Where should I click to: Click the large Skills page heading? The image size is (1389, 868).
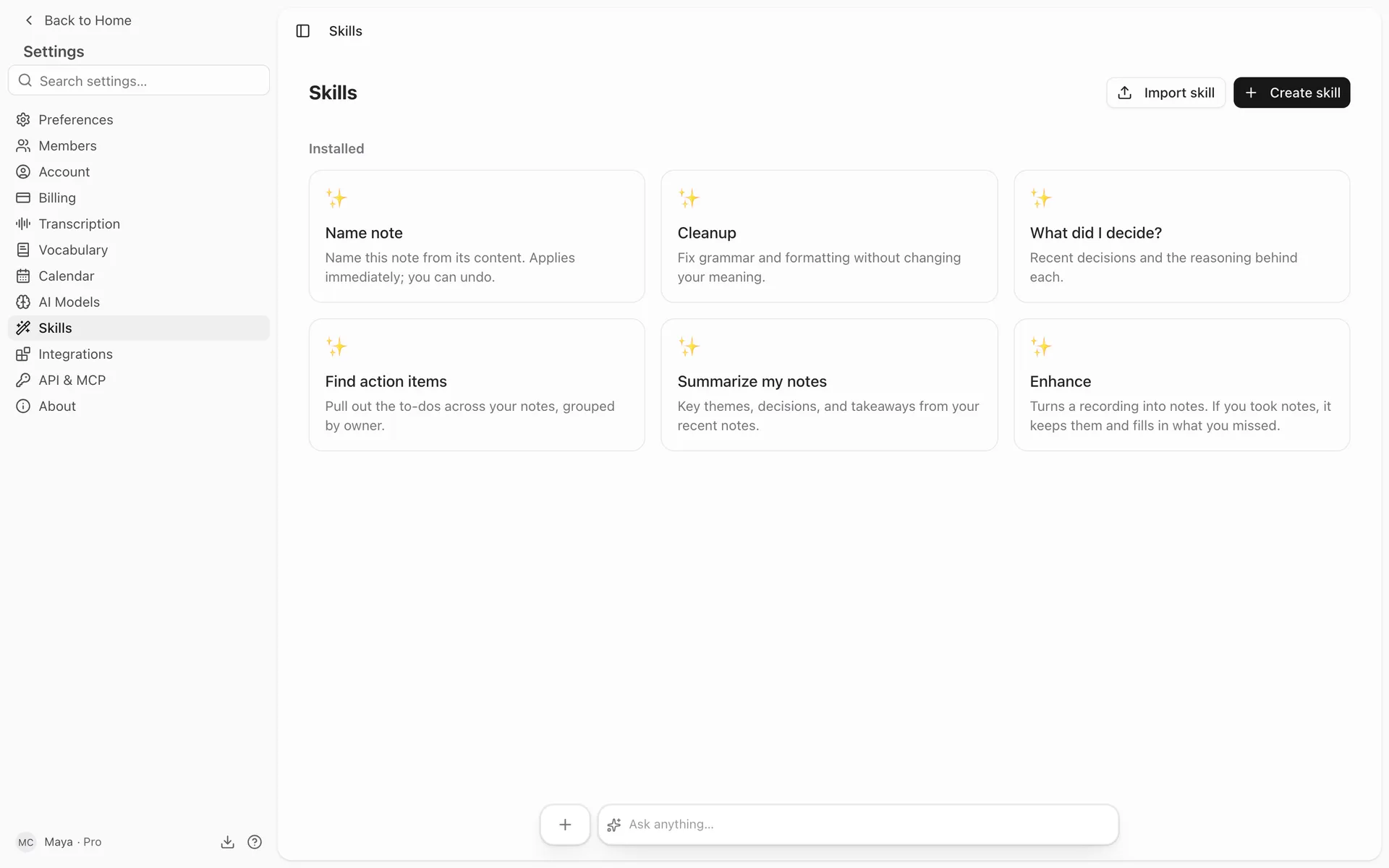[x=333, y=93]
